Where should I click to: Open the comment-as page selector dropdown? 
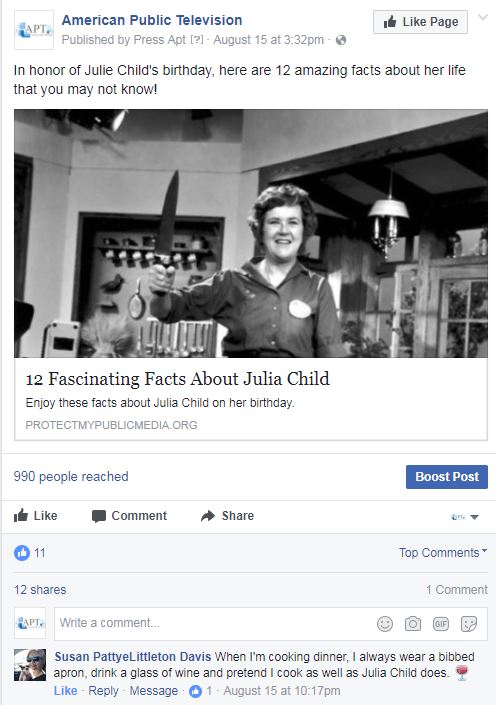coord(465,517)
